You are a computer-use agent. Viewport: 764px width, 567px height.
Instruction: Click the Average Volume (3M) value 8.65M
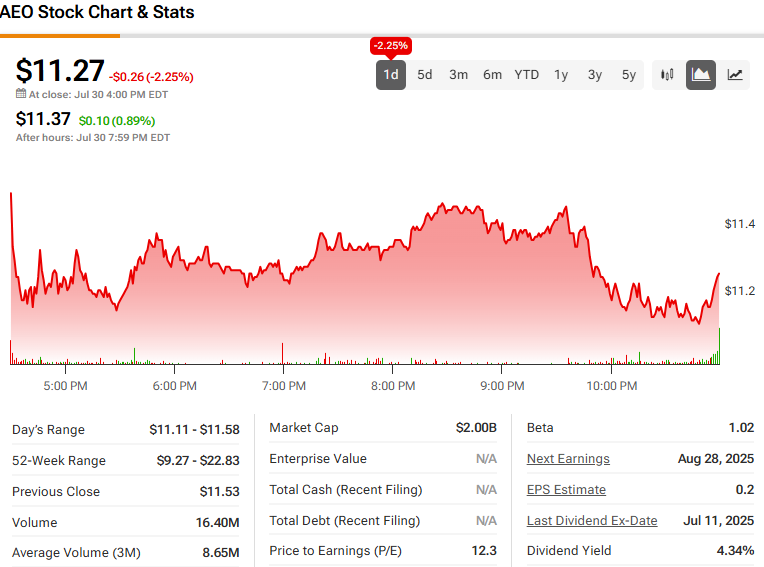[x=221, y=553]
